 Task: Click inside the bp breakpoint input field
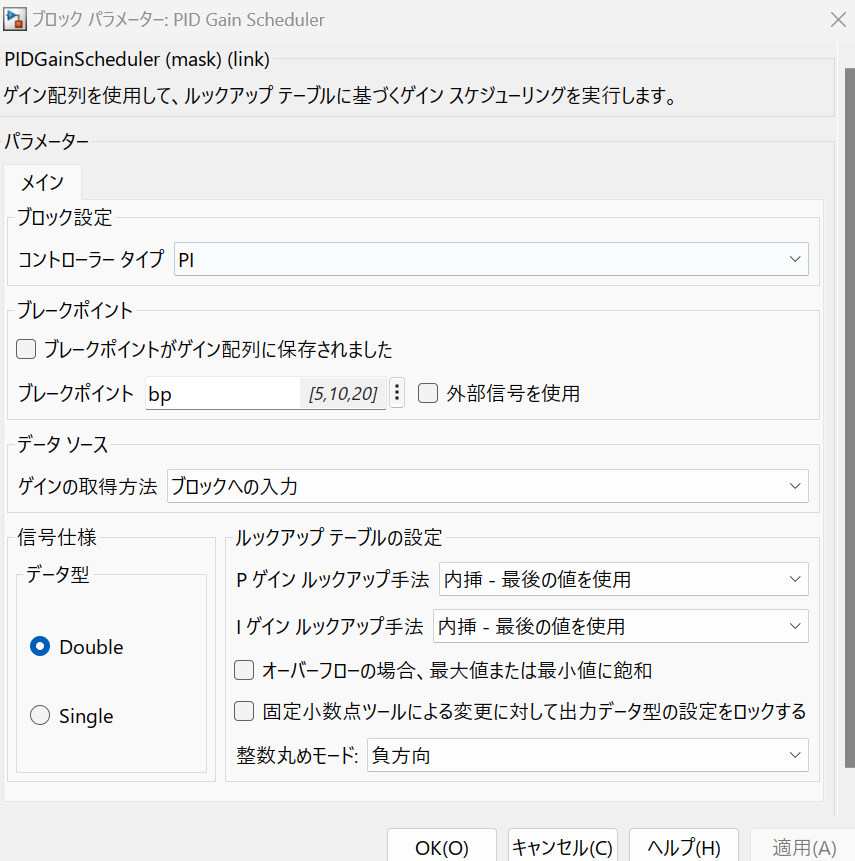[240, 392]
